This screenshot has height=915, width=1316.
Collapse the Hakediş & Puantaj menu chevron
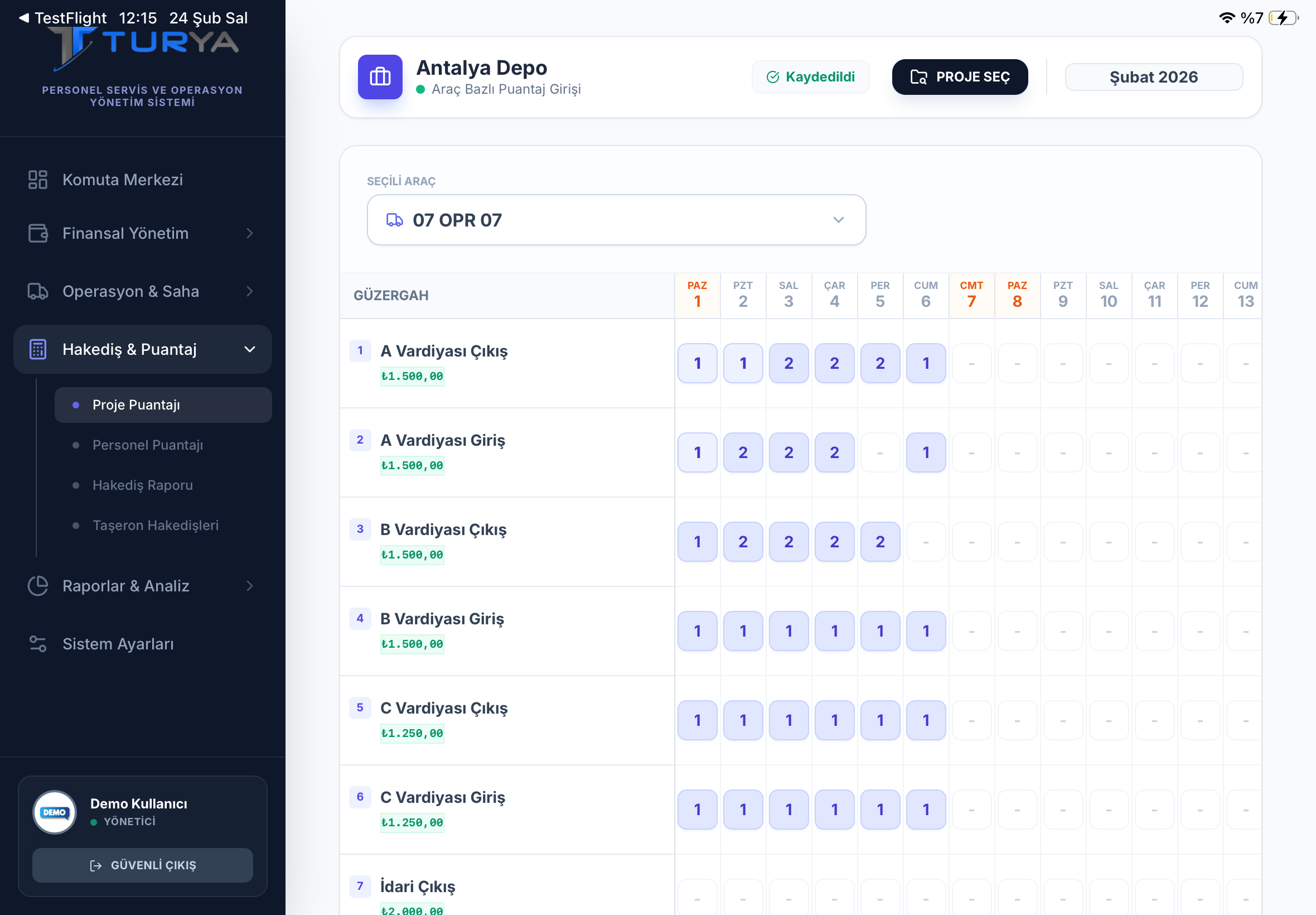[x=250, y=349]
